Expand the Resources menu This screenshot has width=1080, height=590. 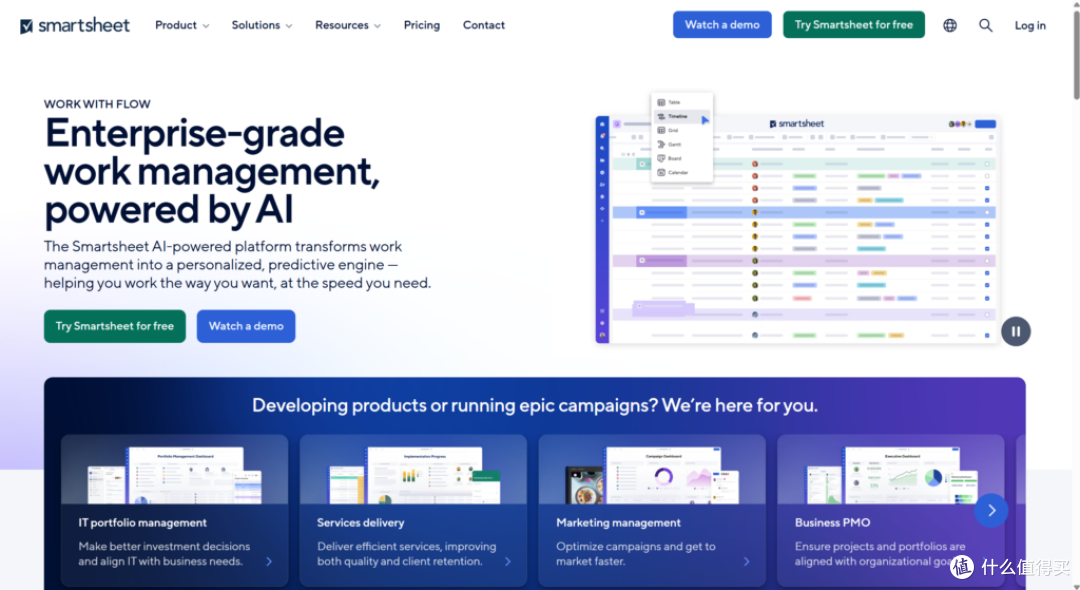pos(348,25)
